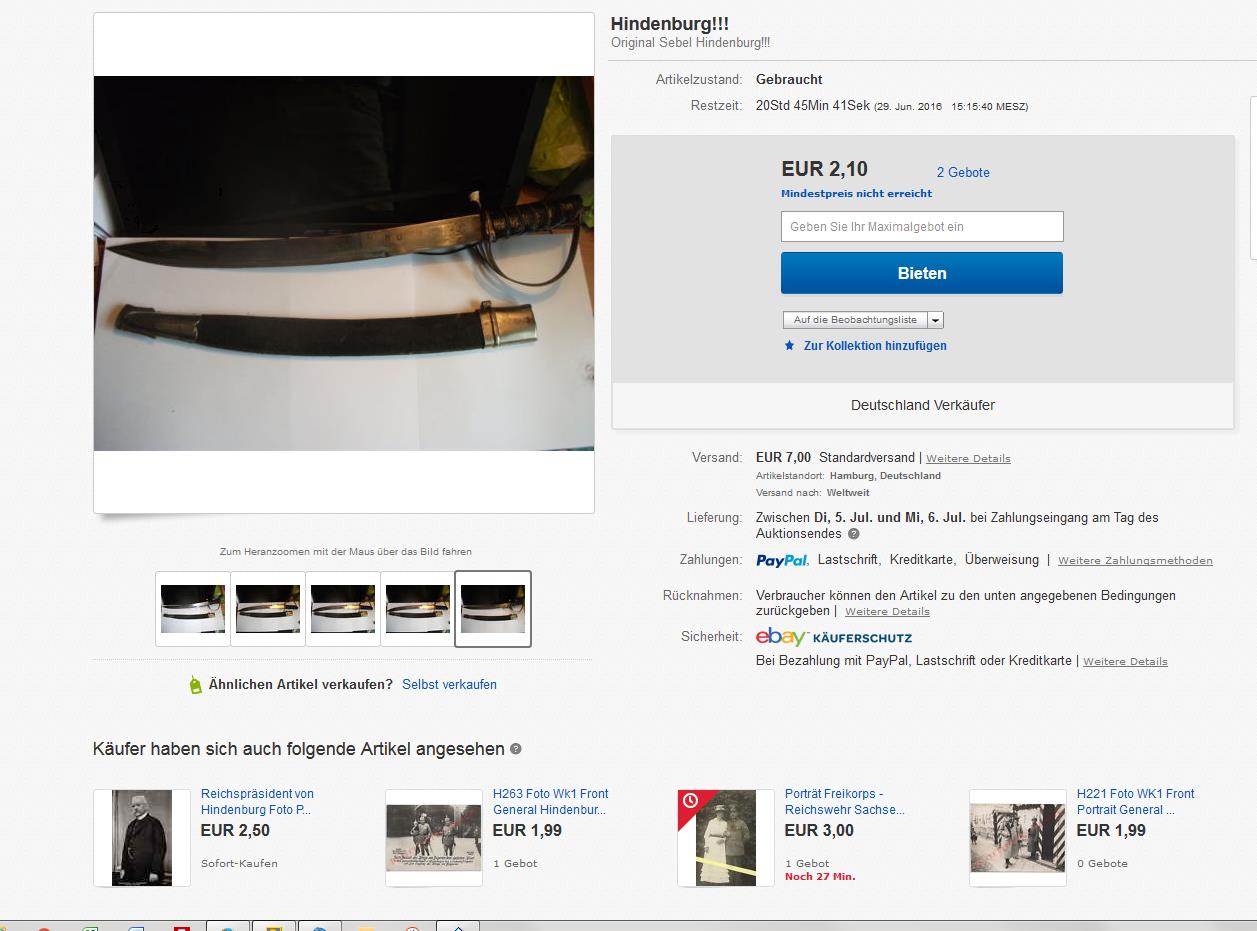Image resolution: width=1257 pixels, height=931 pixels.
Task: Open the Beobachtungsliste dropdown arrow
Action: click(x=935, y=320)
